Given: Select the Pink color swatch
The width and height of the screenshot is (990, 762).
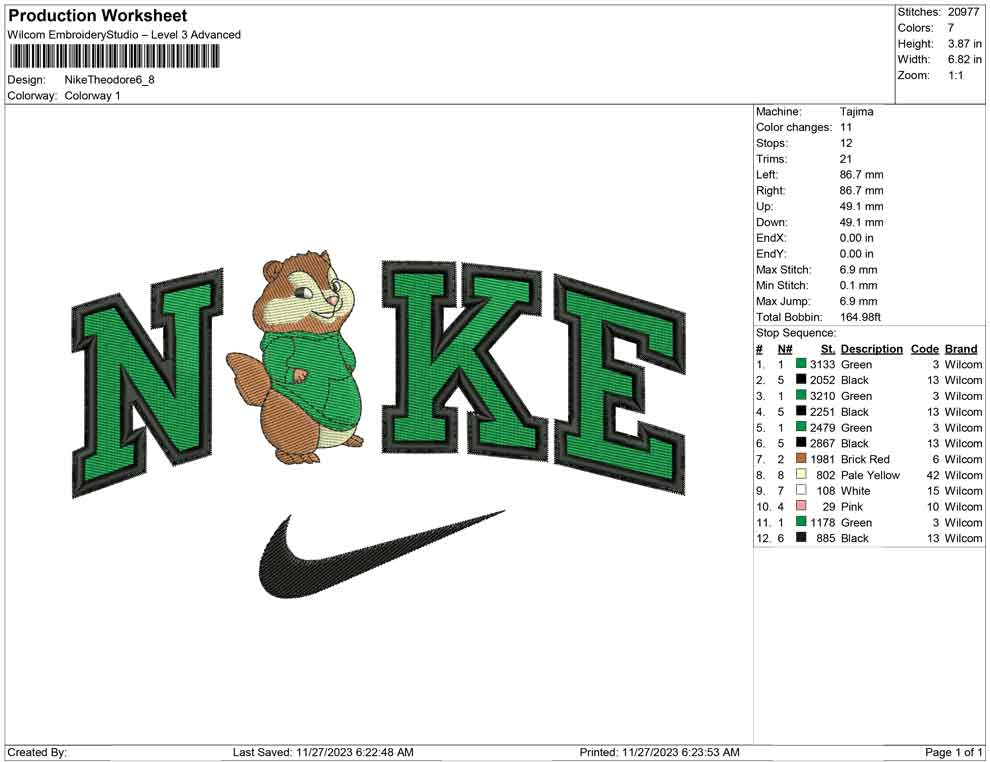Looking at the screenshot, I should 801,506.
